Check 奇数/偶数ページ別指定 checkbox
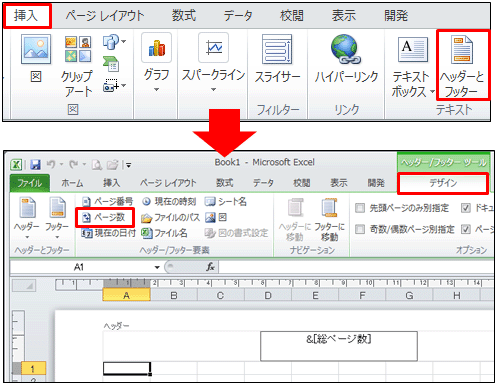This screenshot has height=385, width=496. (360, 229)
